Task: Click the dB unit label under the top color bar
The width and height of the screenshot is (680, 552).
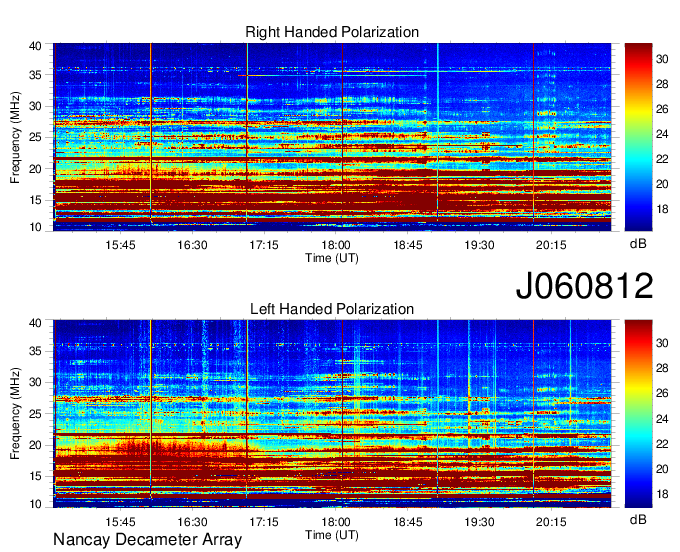Action: [638, 244]
